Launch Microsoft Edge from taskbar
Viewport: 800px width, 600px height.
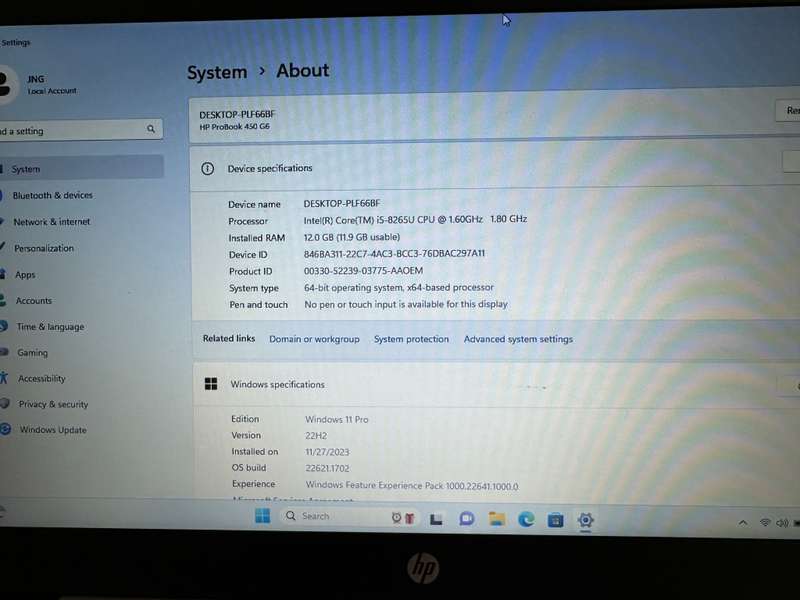point(526,519)
